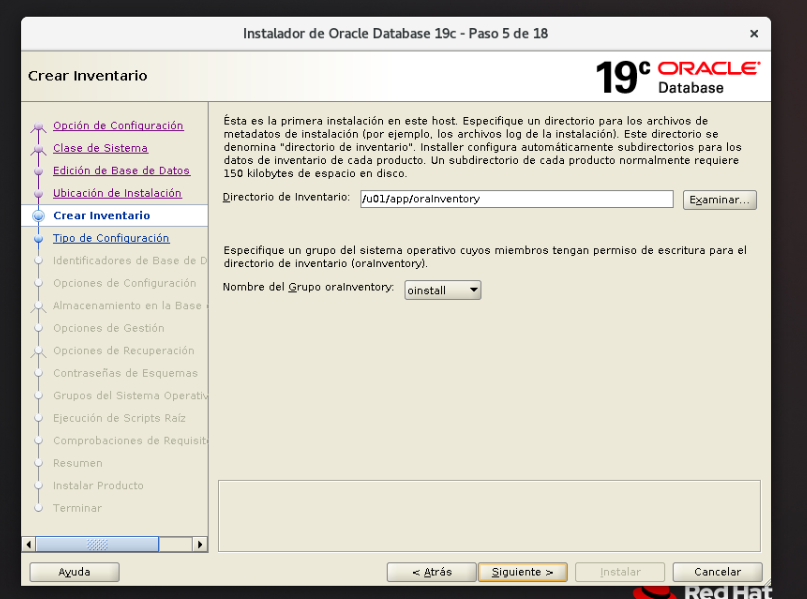Select the Ubicación de Instalación step

[119, 192]
